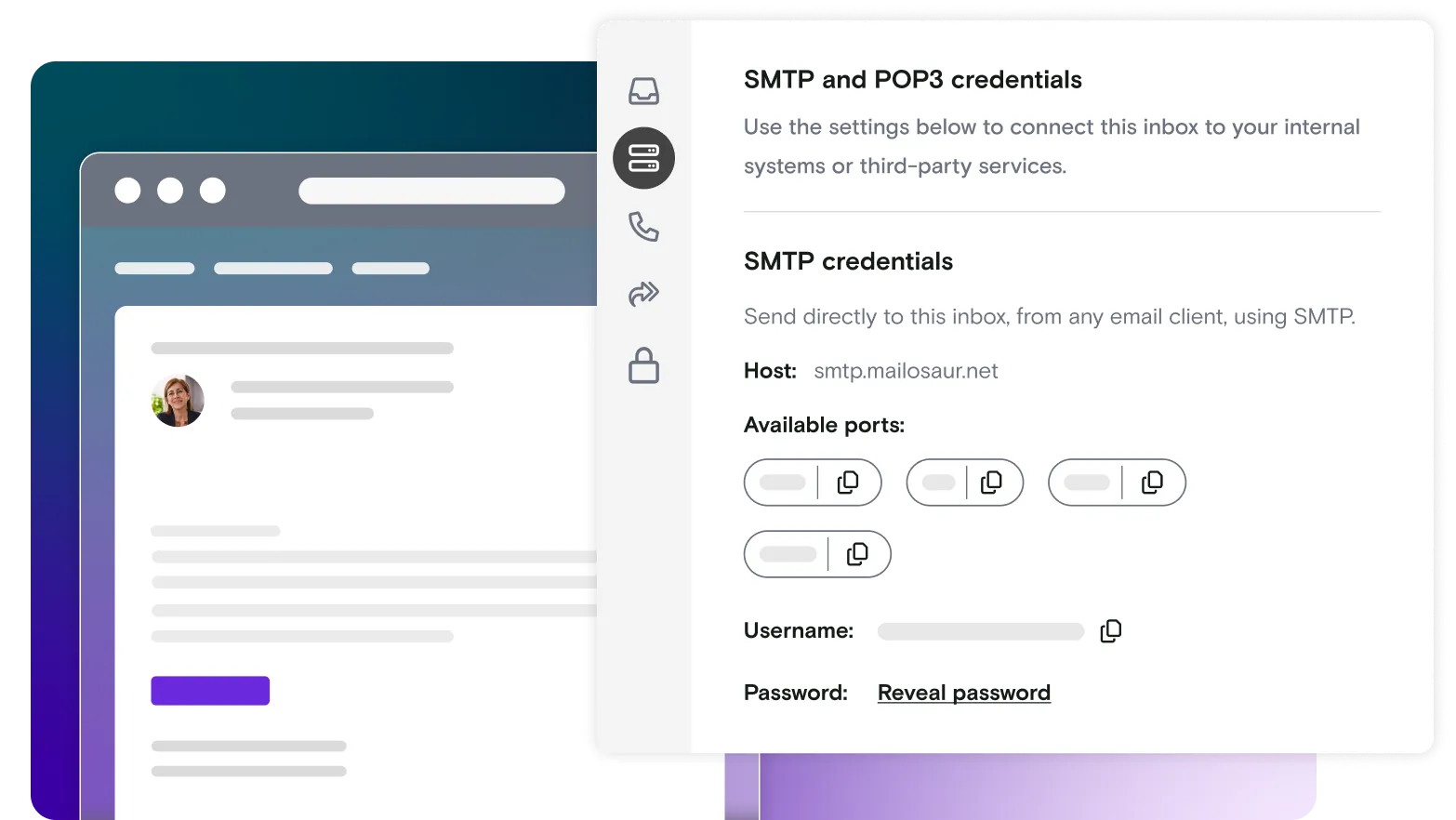Viewport: 1456px width, 820px height.
Task: Select the highlighted server credentials icon
Action: pos(644,158)
